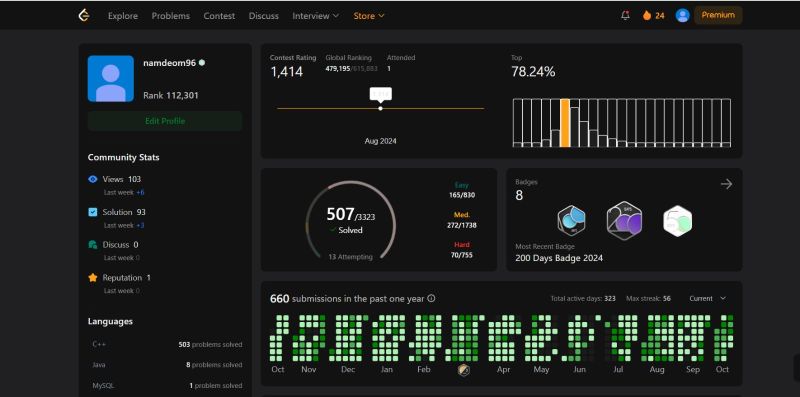Viewport: 800px width, 397px height.
Task: Click the LeetCode logo icon
Action: (x=84, y=15)
